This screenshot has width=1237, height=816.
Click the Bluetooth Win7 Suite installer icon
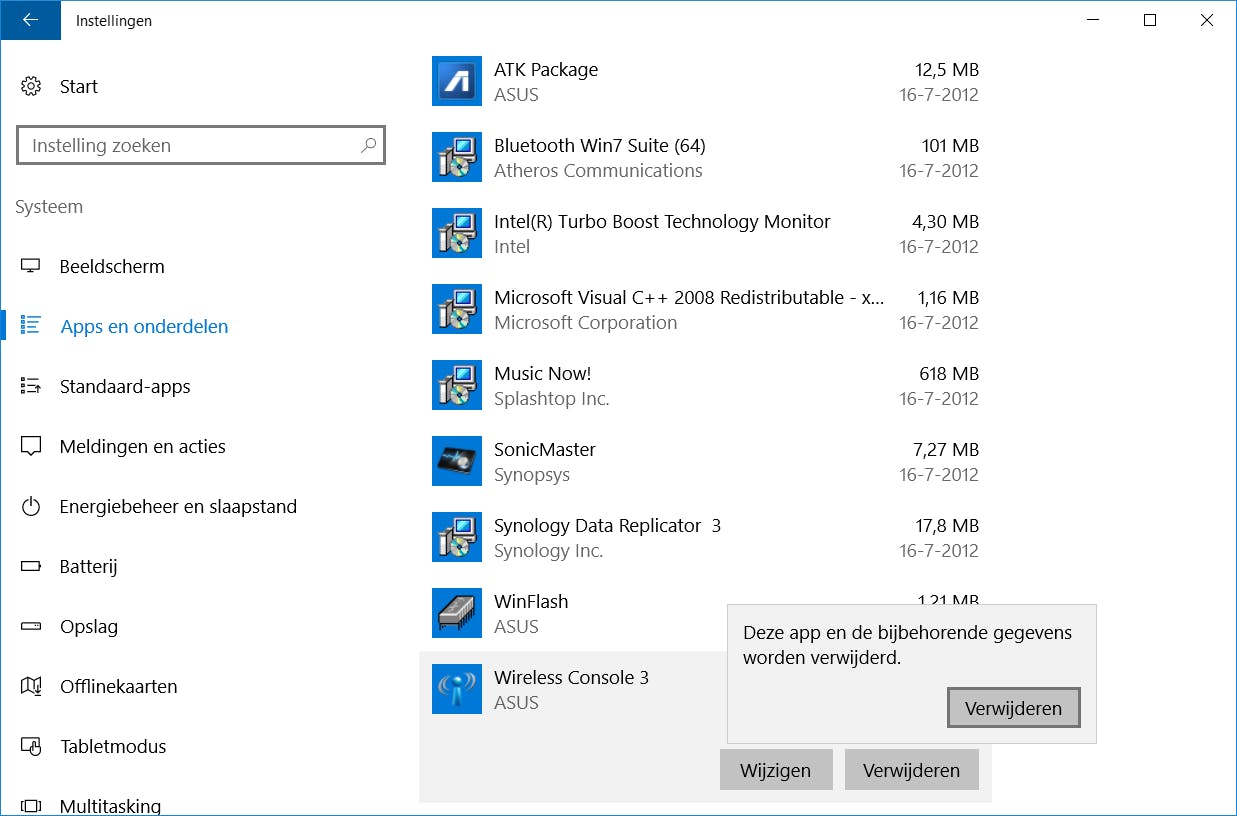tap(457, 158)
